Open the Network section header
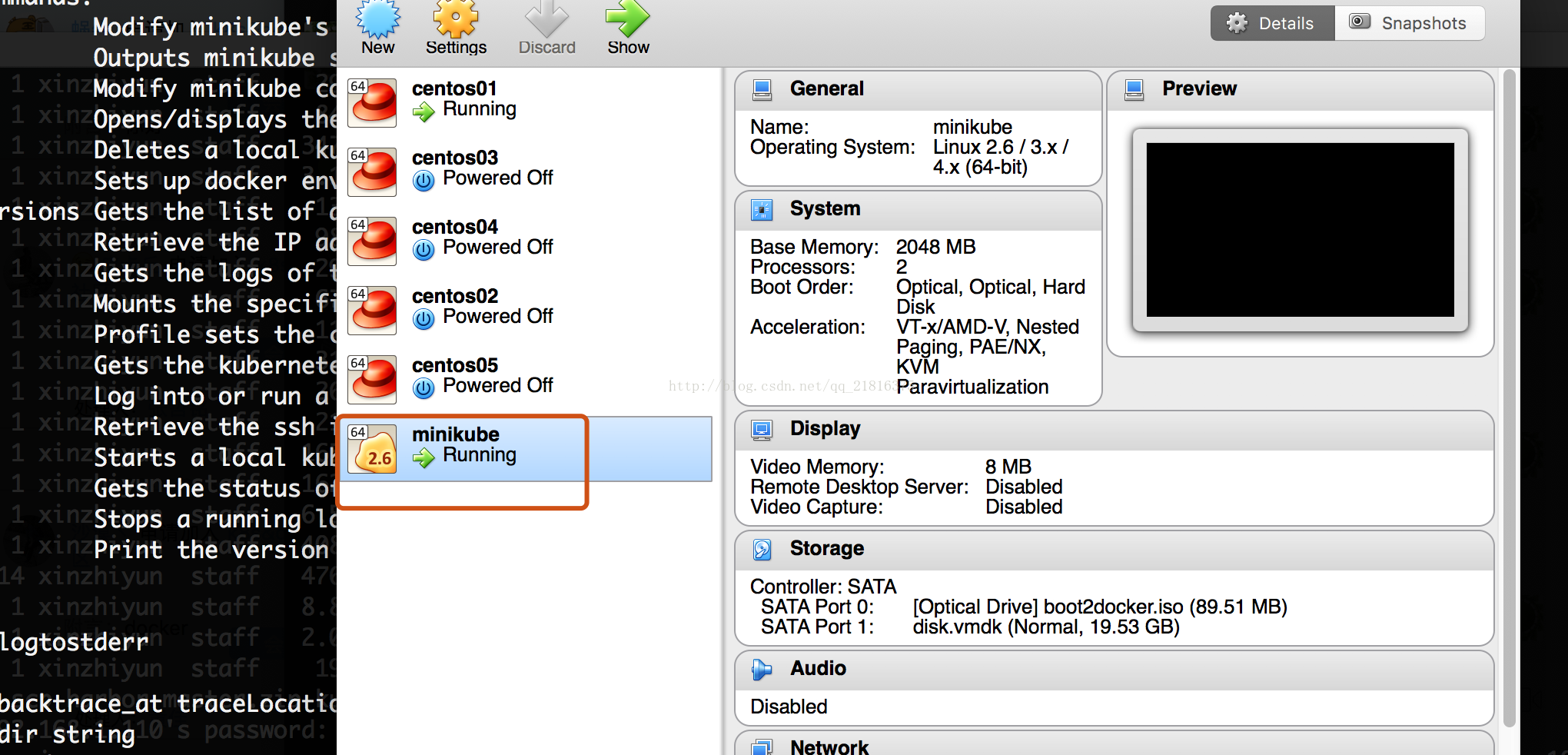1568x755 pixels. point(1114,743)
